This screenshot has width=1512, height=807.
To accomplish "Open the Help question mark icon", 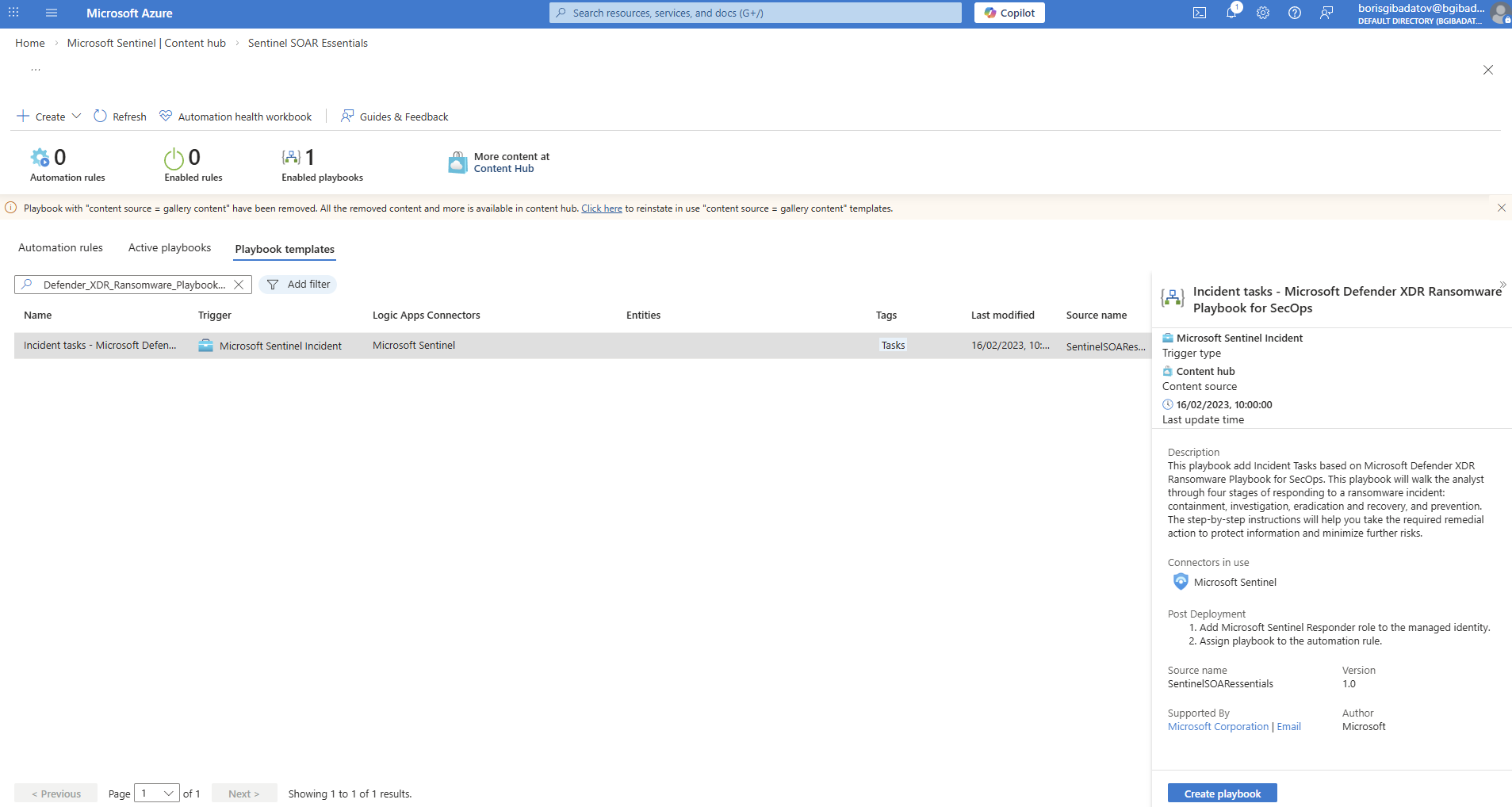I will 1295,13.
